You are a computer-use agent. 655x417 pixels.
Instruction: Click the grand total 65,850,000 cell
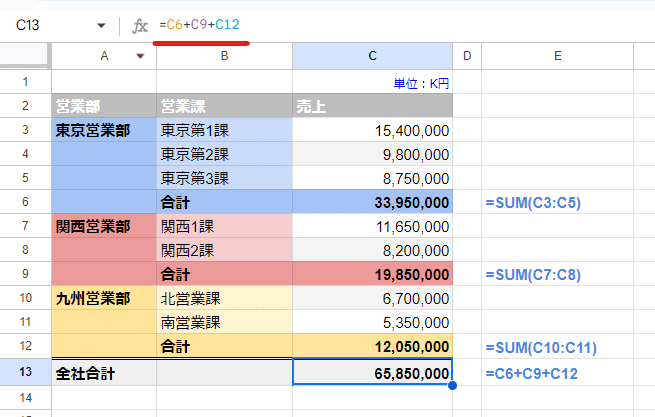click(373, 372)
